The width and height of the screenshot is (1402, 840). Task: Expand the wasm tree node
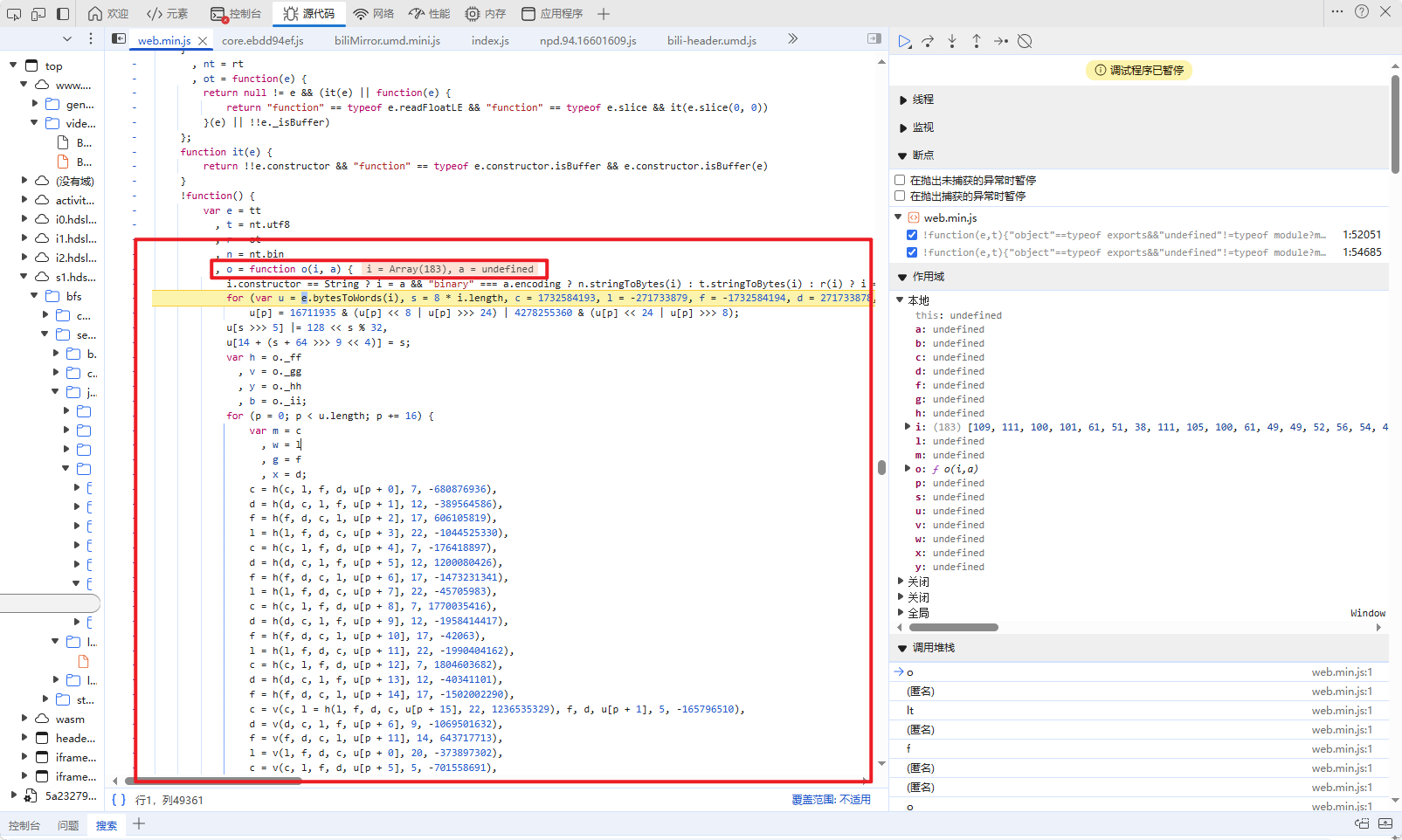point(24,719)
